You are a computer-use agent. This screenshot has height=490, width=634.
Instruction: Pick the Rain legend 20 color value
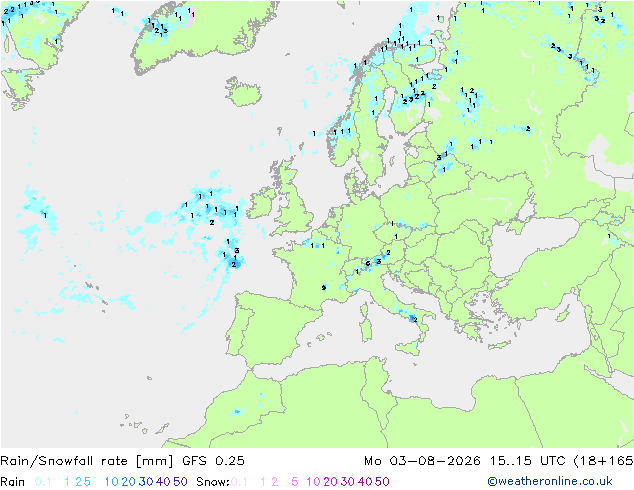pyautogui.click(x=129, y=482)
